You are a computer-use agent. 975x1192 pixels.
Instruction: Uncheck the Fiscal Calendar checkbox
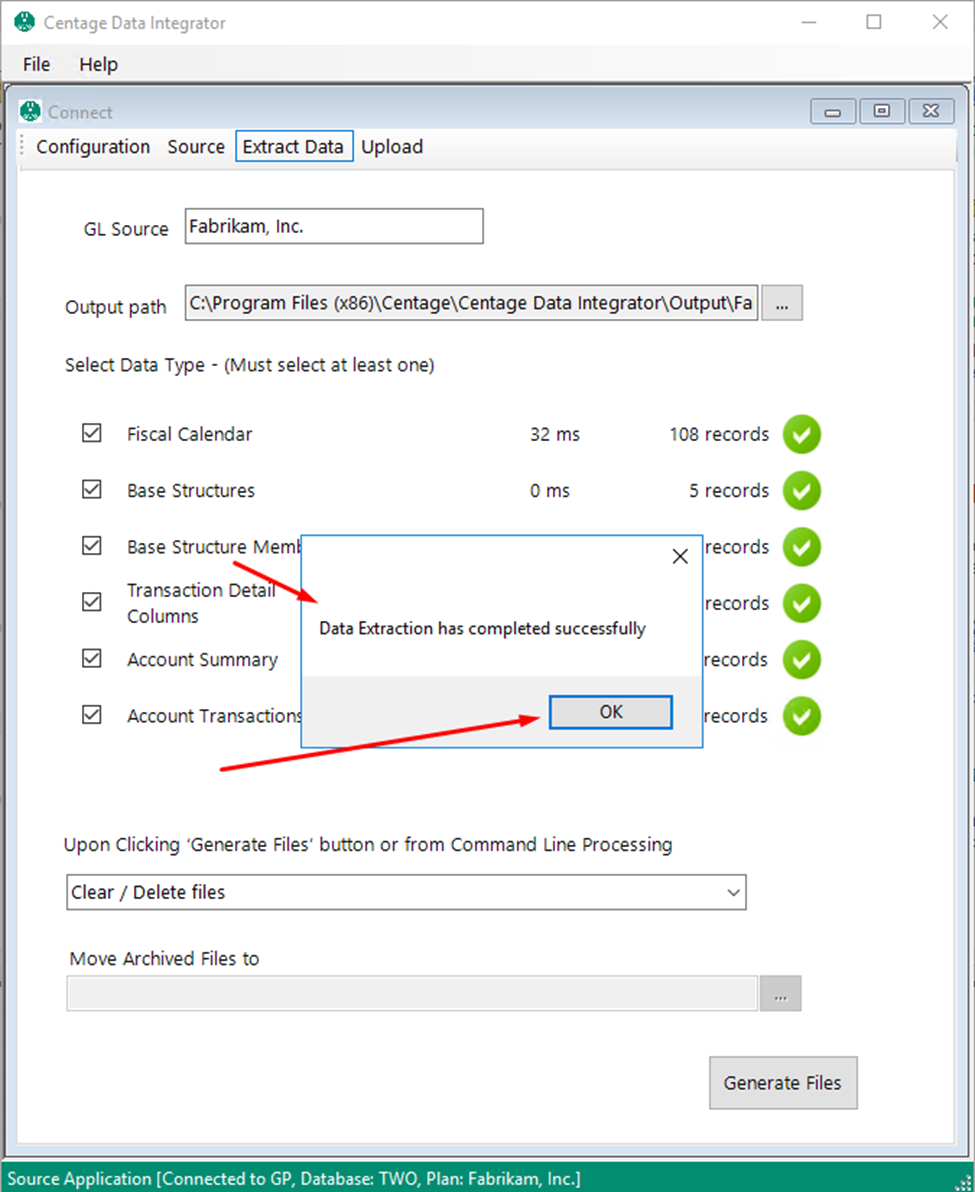tap(92, 433)
